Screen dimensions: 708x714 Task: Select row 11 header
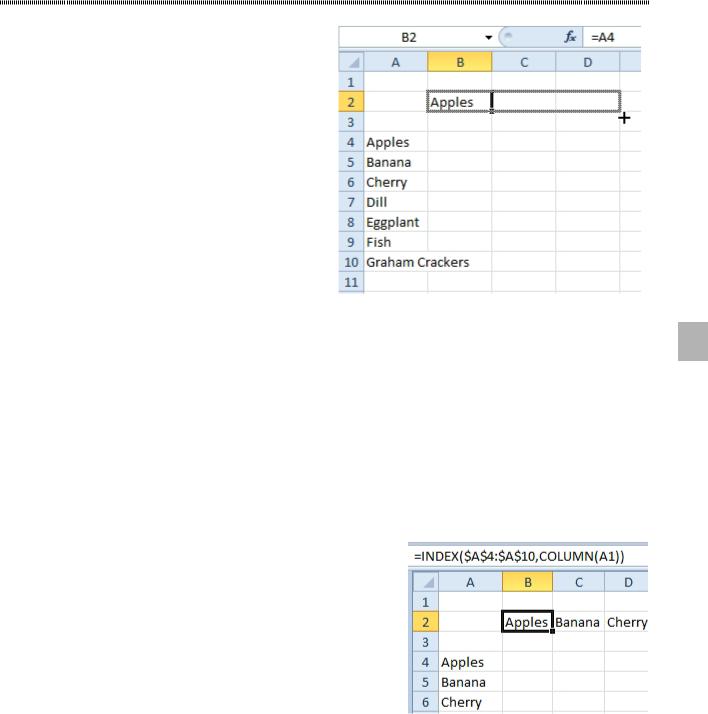[x=351, y=282]
